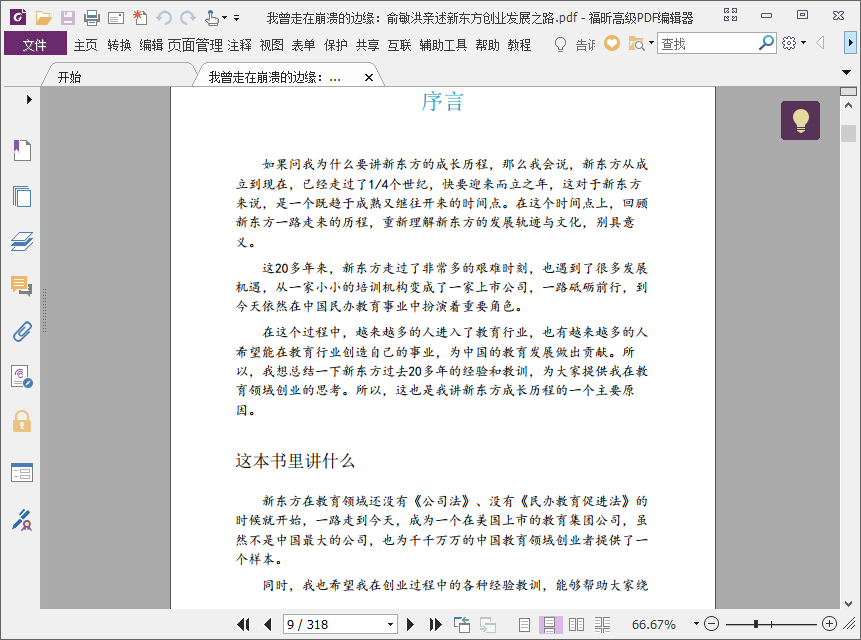This screenshot has height=640, width=861.
Task: Run search with magnifier icon
Action: coord(766,43)
